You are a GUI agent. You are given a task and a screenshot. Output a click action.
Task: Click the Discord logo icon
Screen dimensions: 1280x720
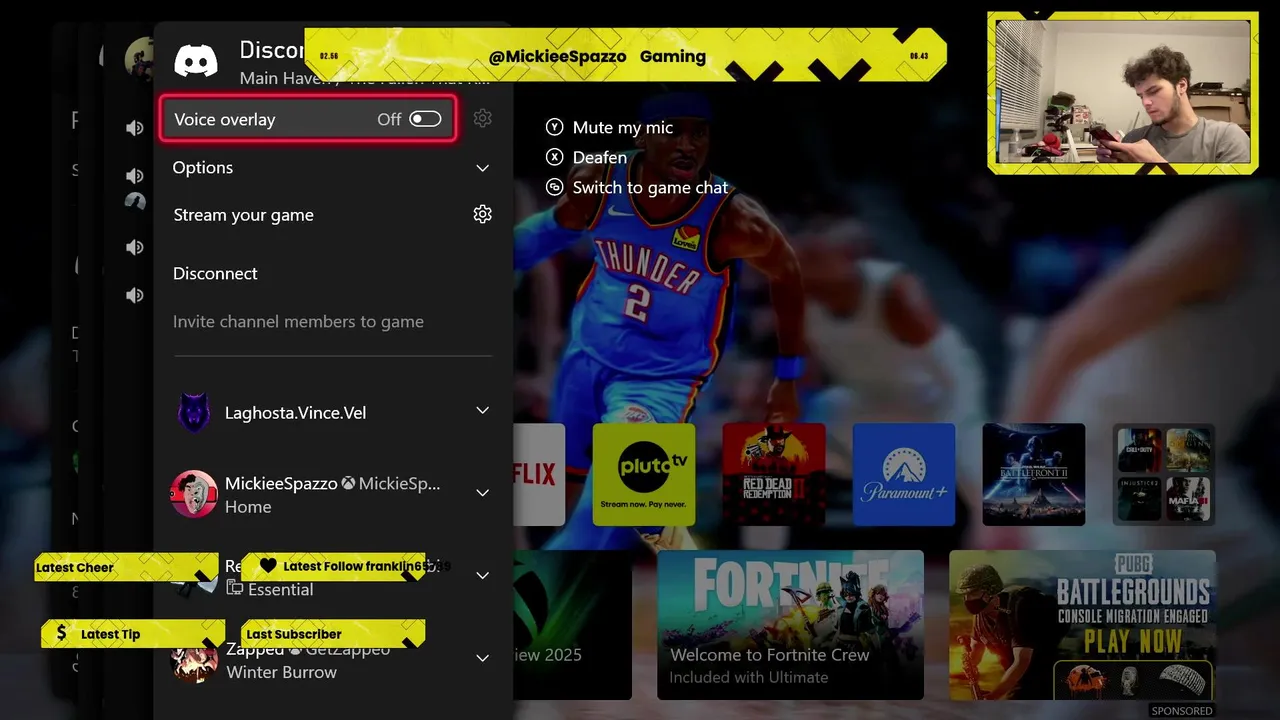click(196, 61)
